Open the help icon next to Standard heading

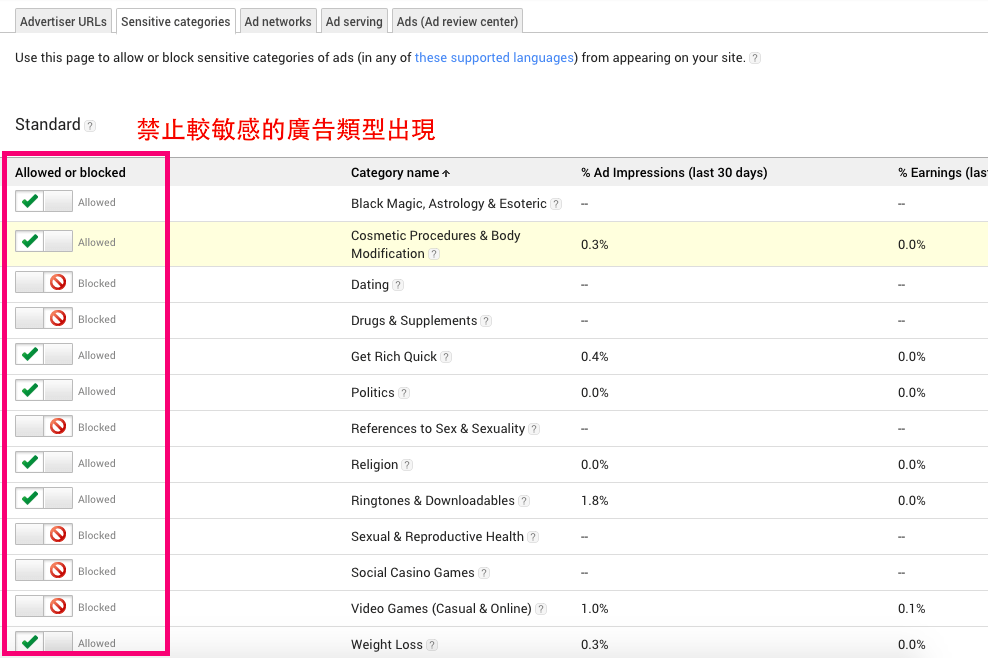[90, 125]
